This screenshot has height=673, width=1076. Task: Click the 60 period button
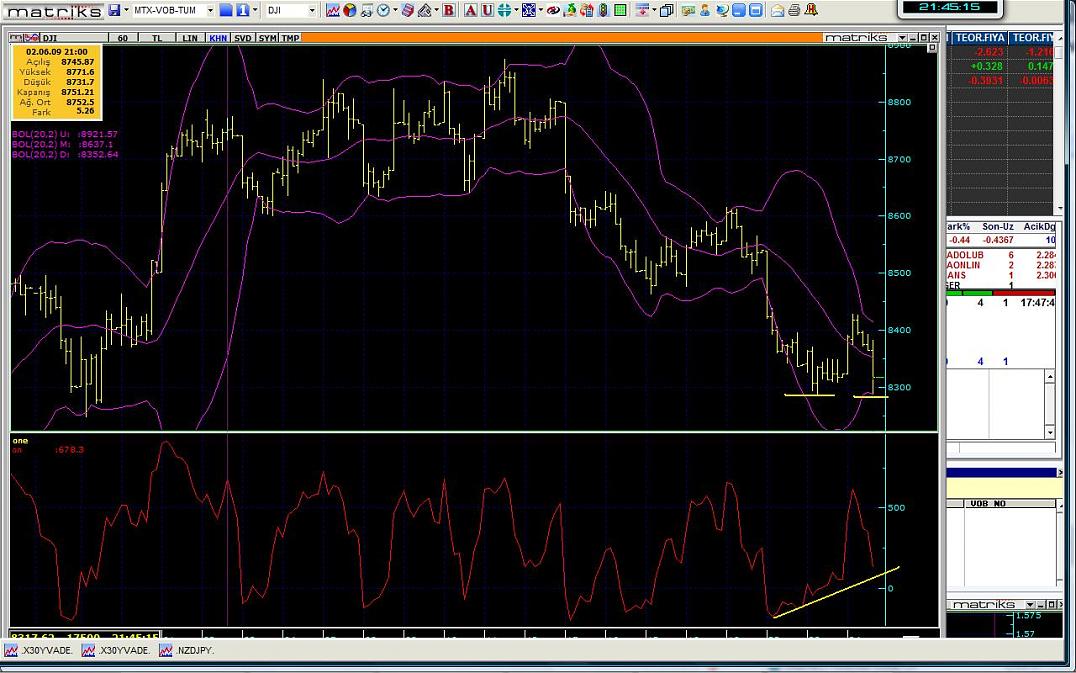(x=122, y=38)
